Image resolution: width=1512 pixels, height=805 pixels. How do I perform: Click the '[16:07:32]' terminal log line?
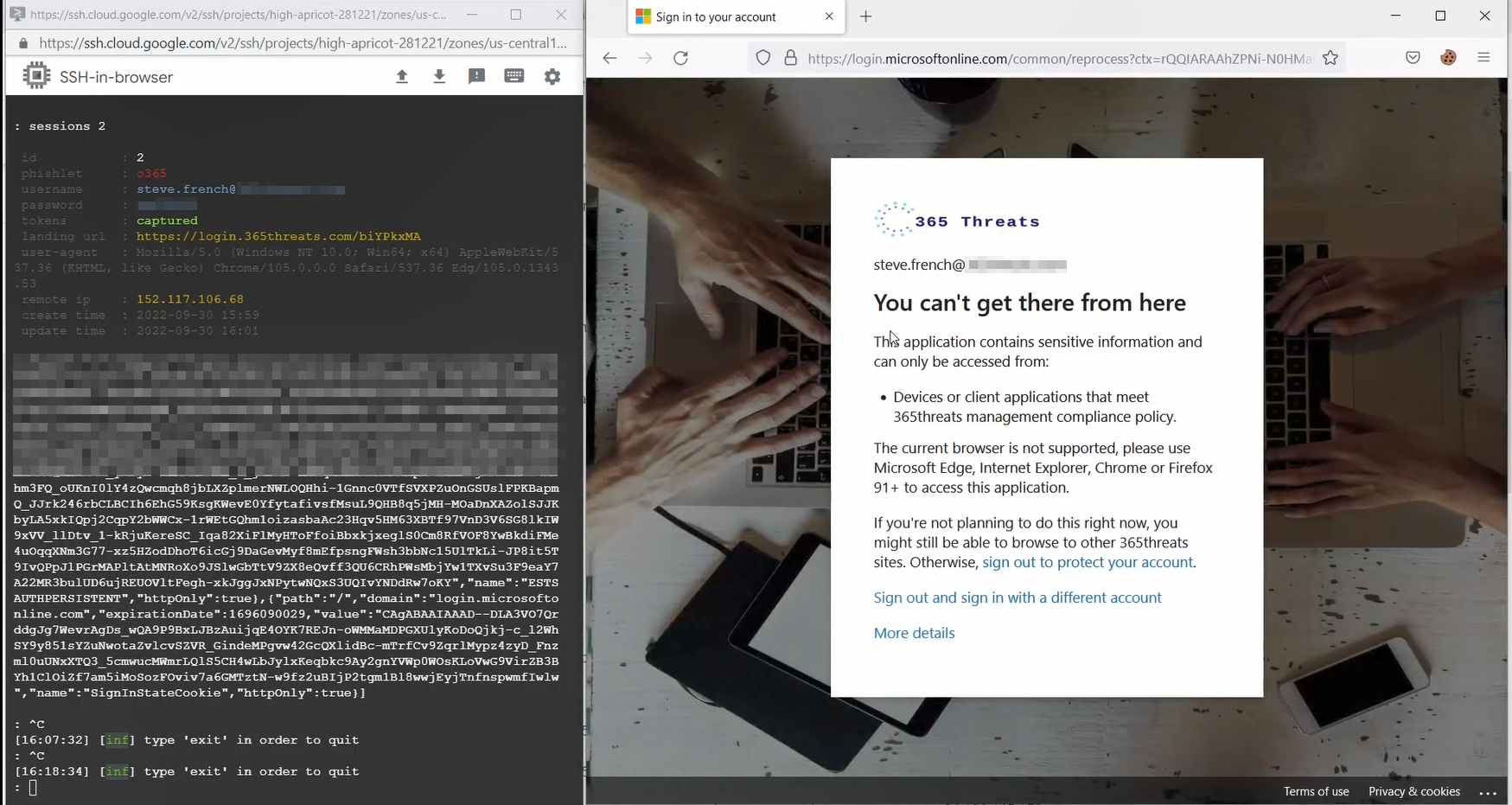(x=187, y=740)
